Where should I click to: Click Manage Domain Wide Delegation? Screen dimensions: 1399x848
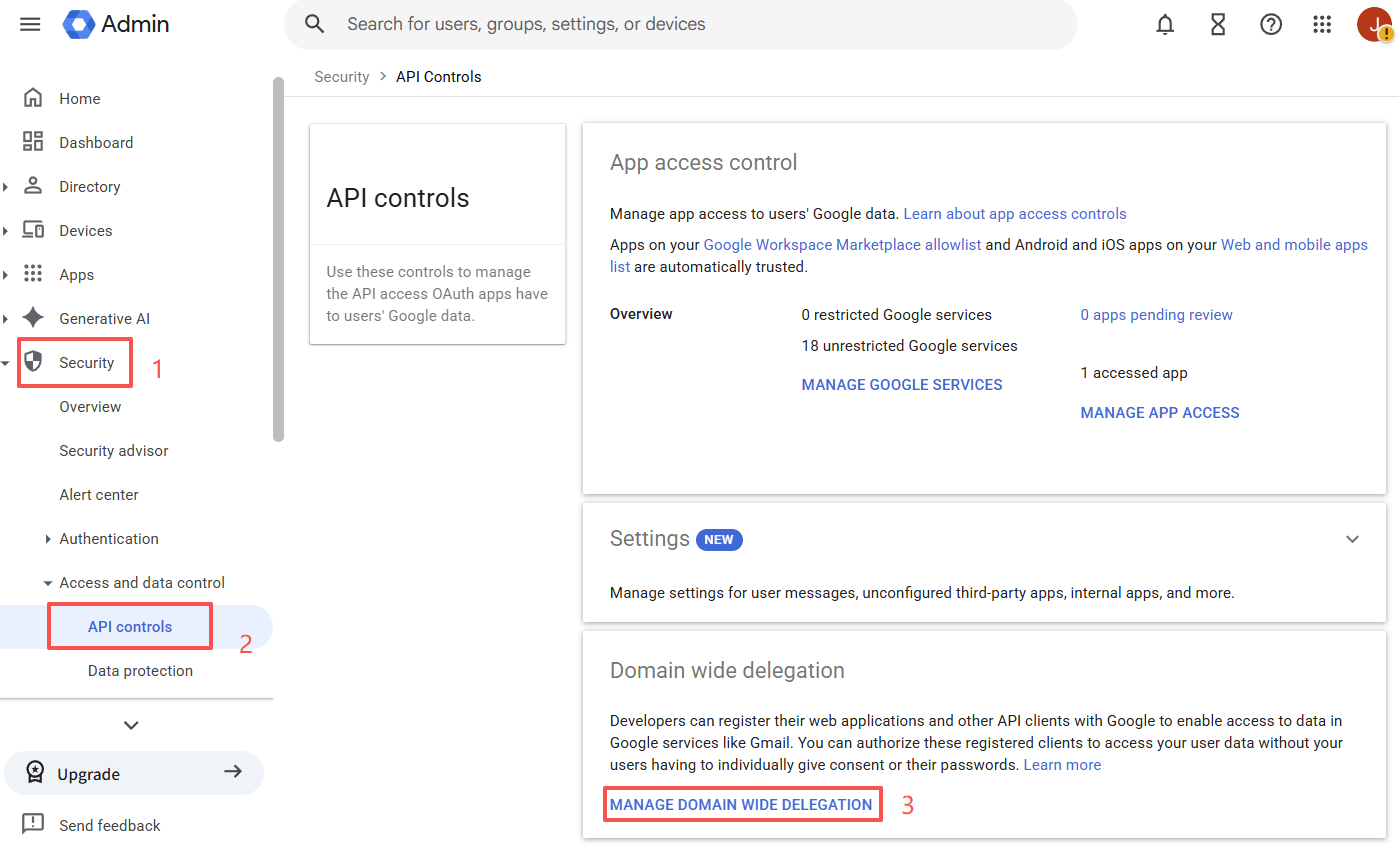pyautogui.click(x=741, y=804)
